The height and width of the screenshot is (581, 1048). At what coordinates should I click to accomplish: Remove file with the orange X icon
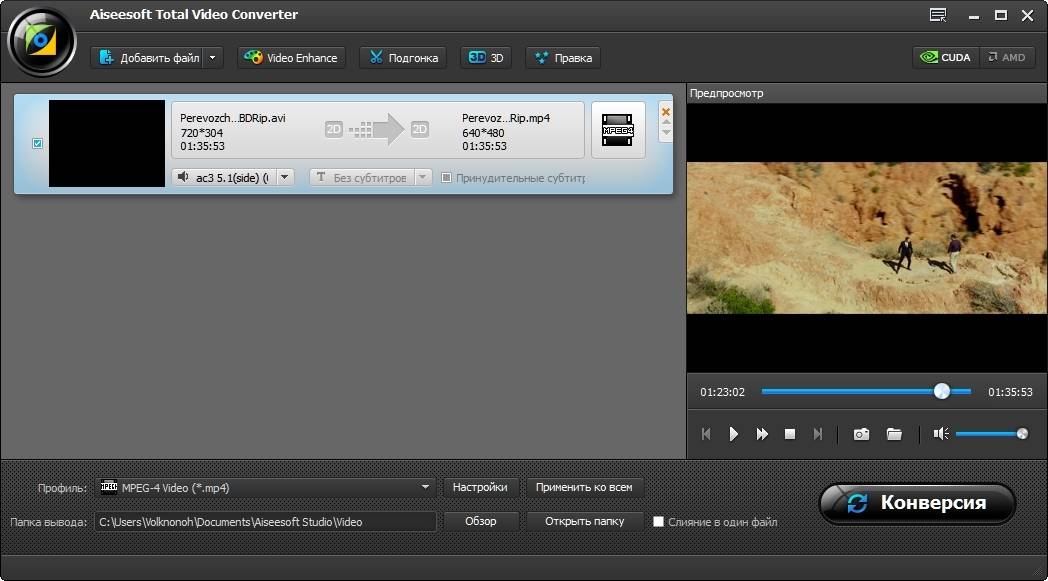coord(666,112)
